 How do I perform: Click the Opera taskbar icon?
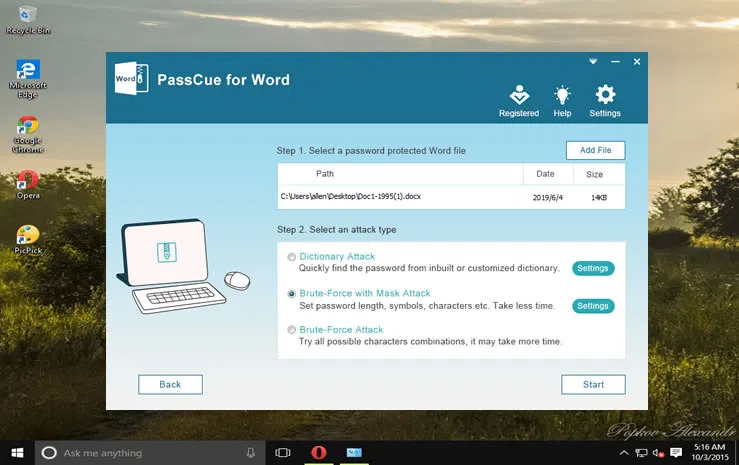coord(319,453)
